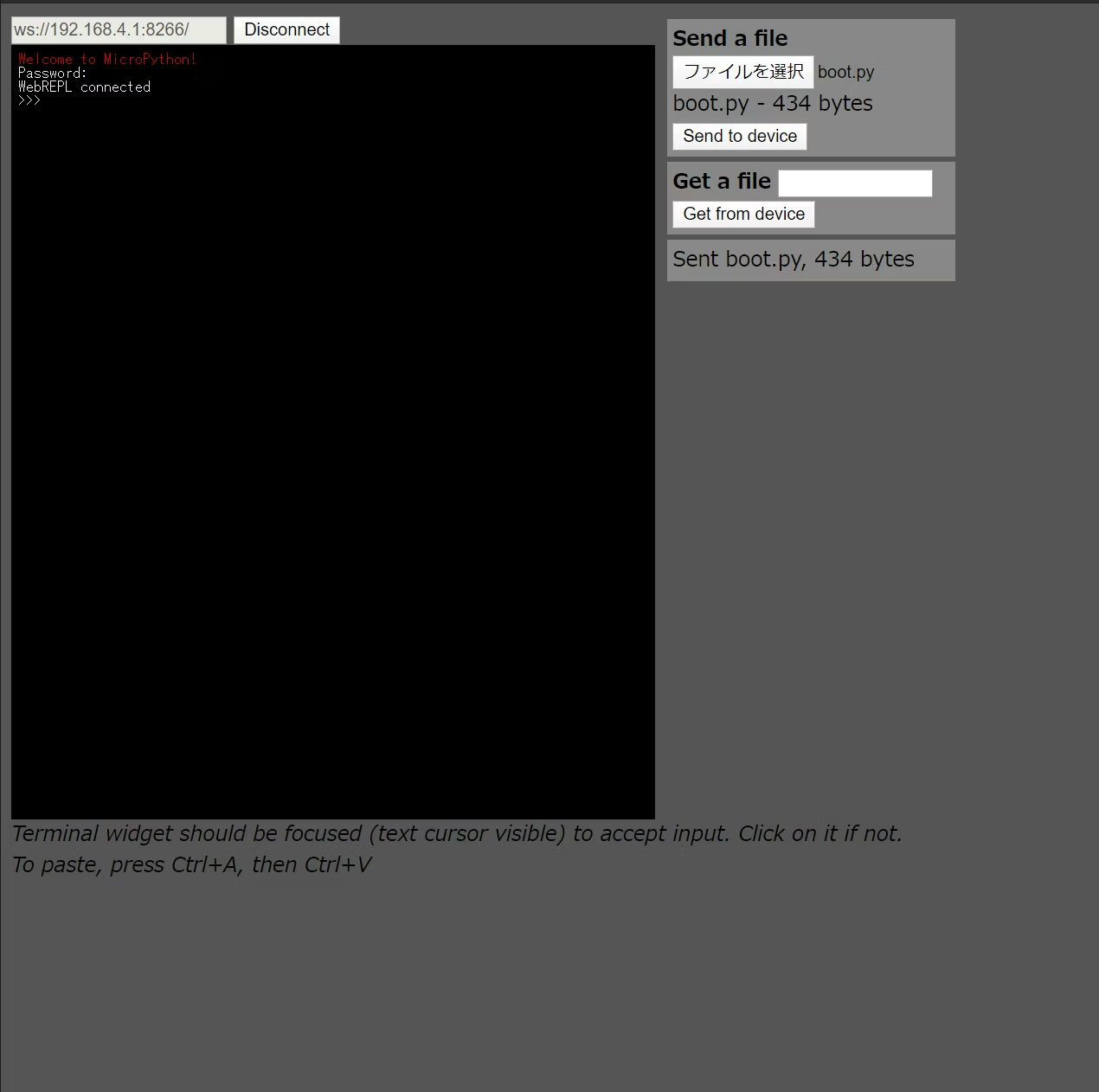Image resolution: width=1099 pixels, height=1092 pixels.
Task: Click the WebREPL connected line
Action: point(84,87)
